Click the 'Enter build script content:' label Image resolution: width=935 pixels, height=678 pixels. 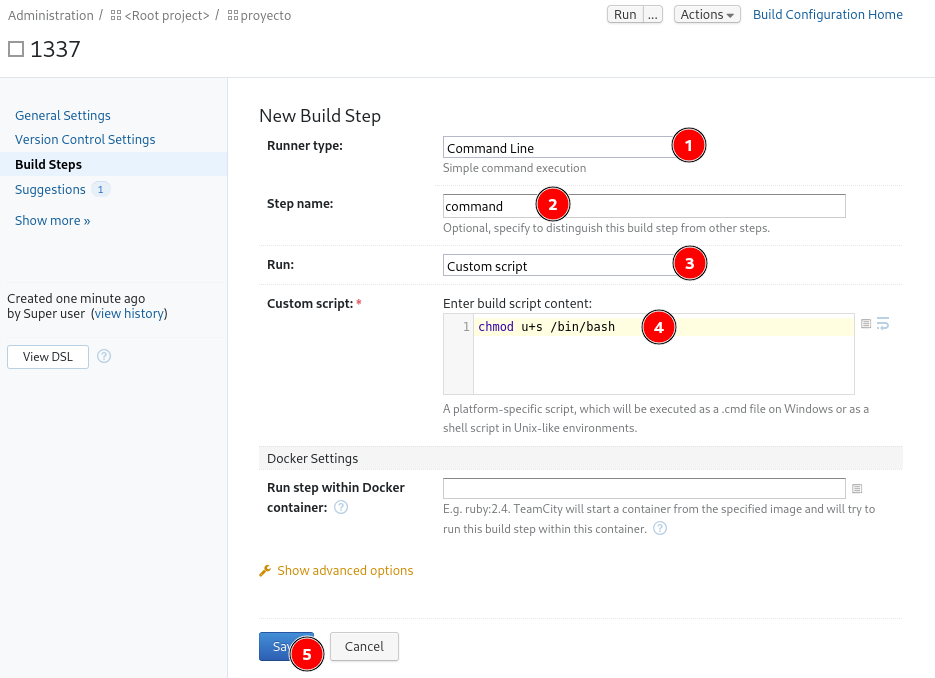pyautogui.click(x=518, y=304)
